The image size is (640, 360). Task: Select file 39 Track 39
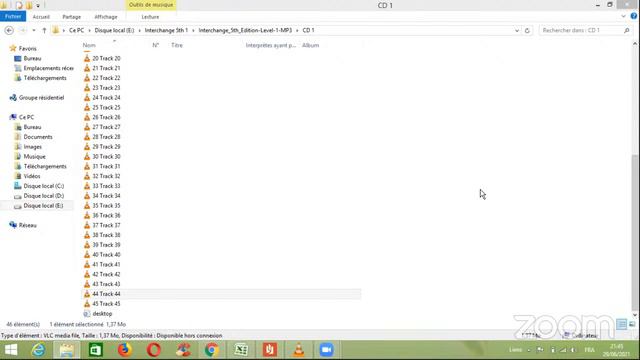pos(106,245)
